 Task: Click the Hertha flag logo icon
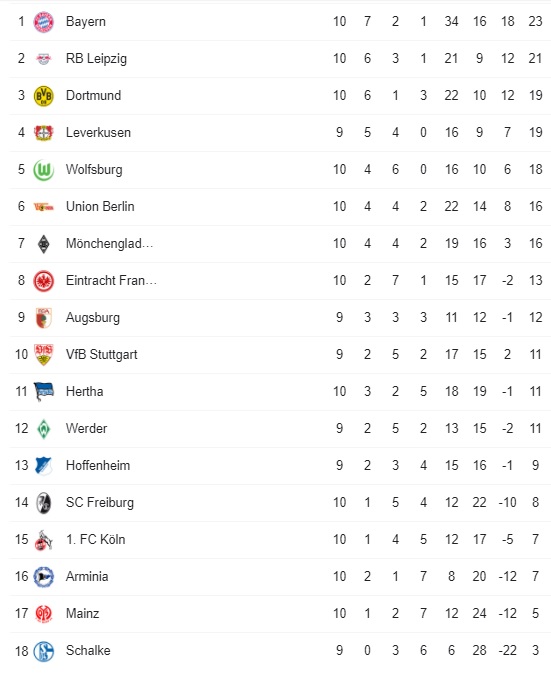(44, 391)
